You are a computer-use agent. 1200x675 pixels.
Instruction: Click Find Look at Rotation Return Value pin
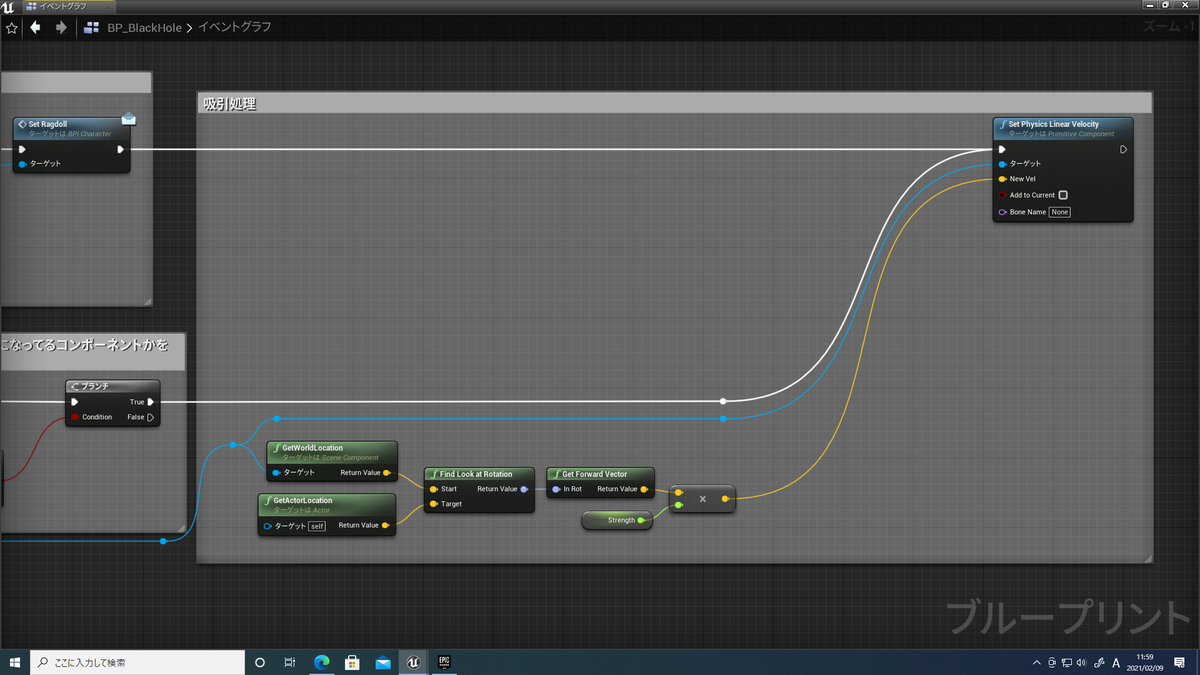pyautogui.click(x=525, y=489)
